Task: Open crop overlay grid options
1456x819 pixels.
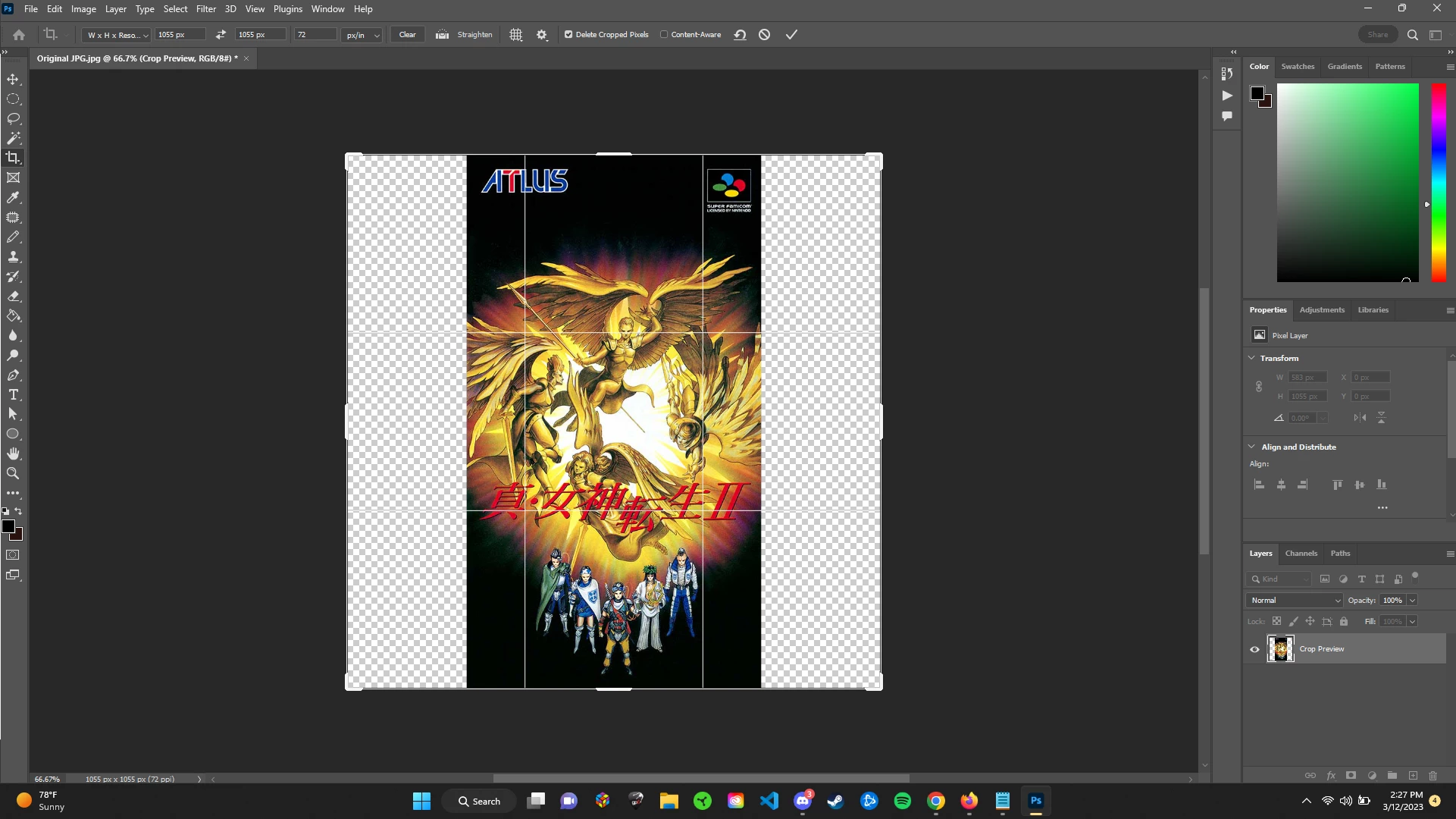Action: [x=516, y=35]
